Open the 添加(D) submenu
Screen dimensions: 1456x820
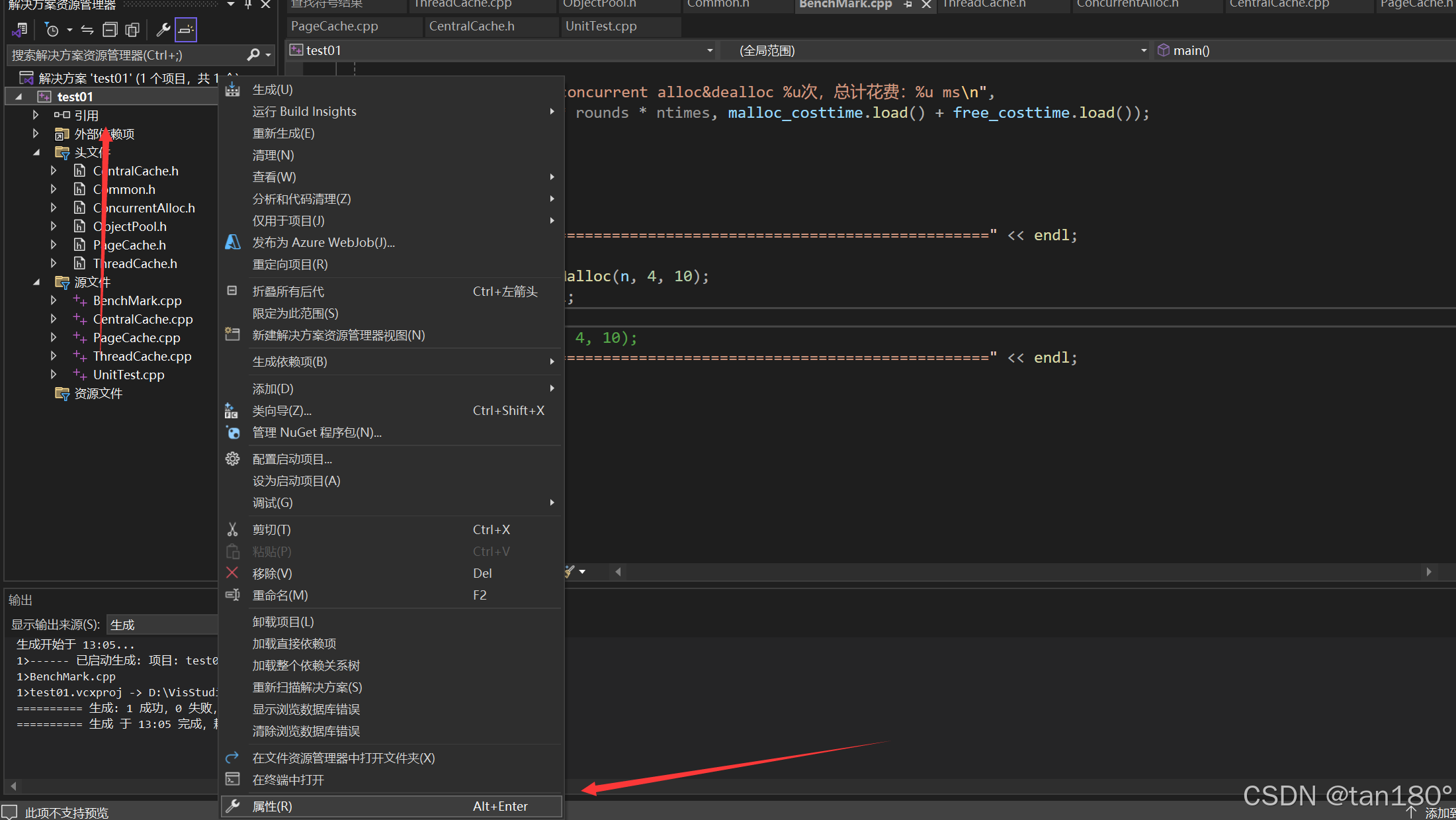click(x=392, y=388)
